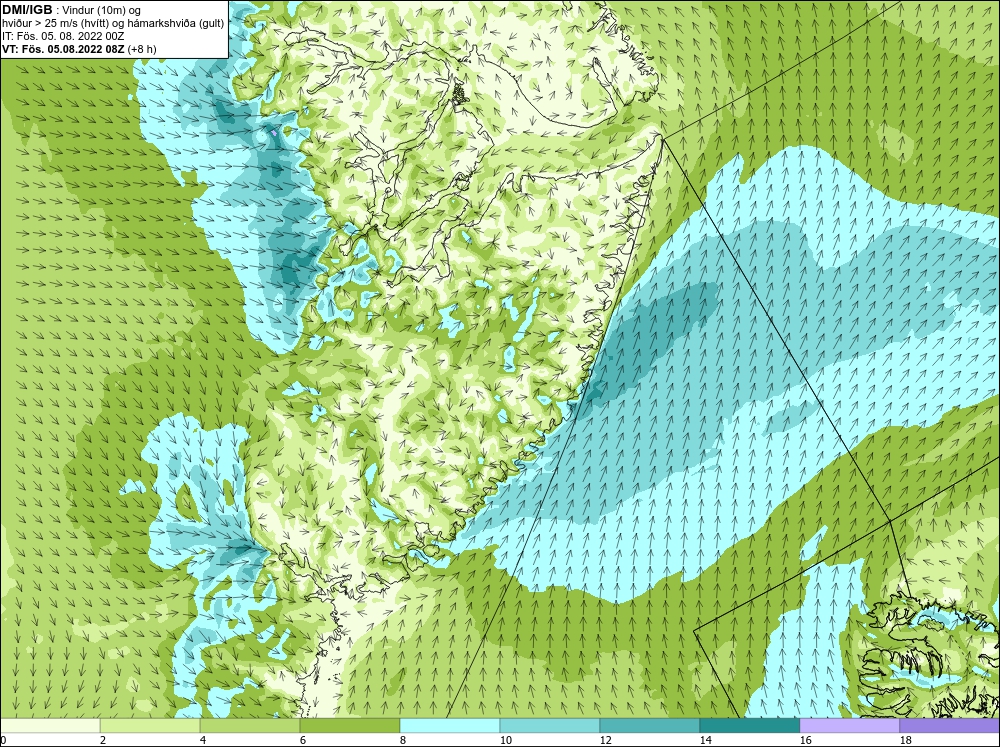Click the 16–18 m/s lavender legend swatch
Screen dimensions: 1000x747
click(x=849, y=725)
